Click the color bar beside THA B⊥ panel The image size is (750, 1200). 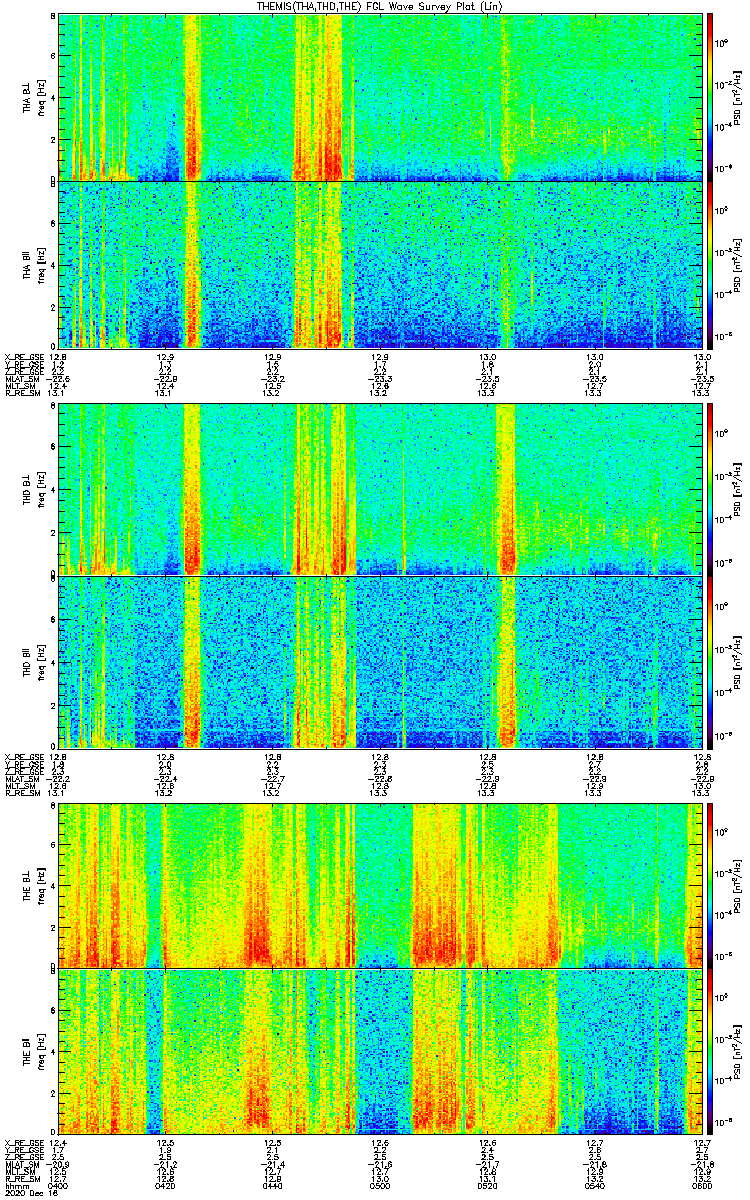point(711,97)
